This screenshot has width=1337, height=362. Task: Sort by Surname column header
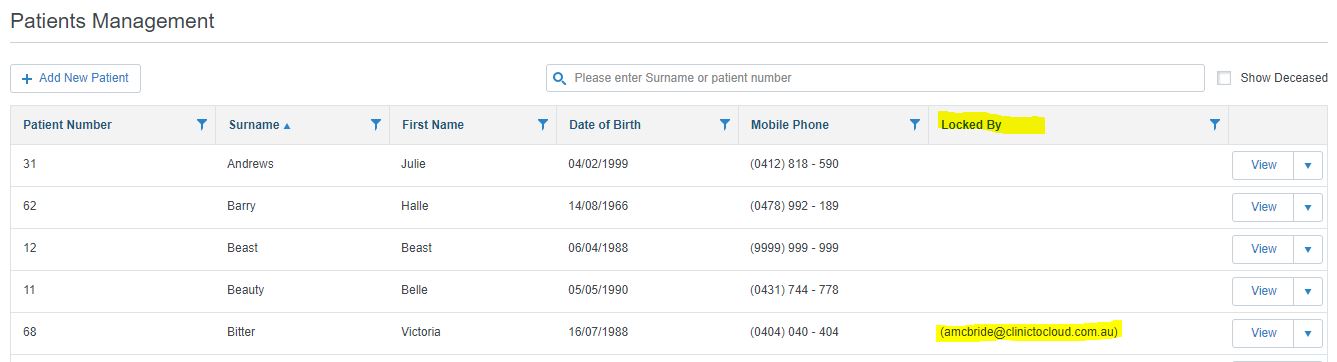coord(254,125)
